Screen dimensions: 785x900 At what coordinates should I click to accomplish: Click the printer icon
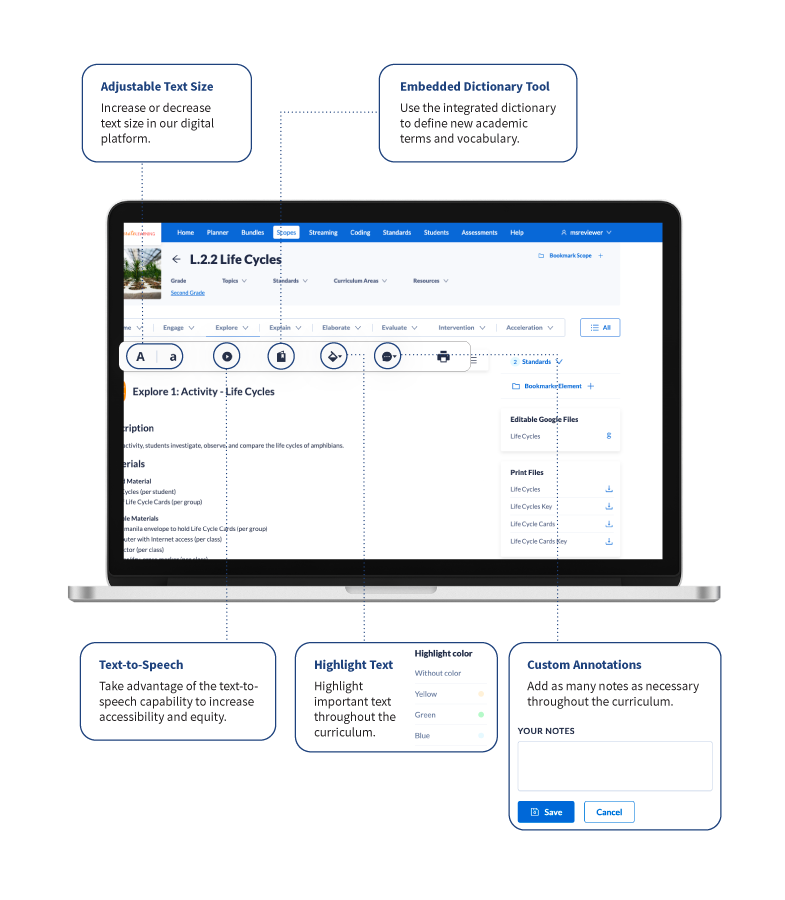(443, 356)
